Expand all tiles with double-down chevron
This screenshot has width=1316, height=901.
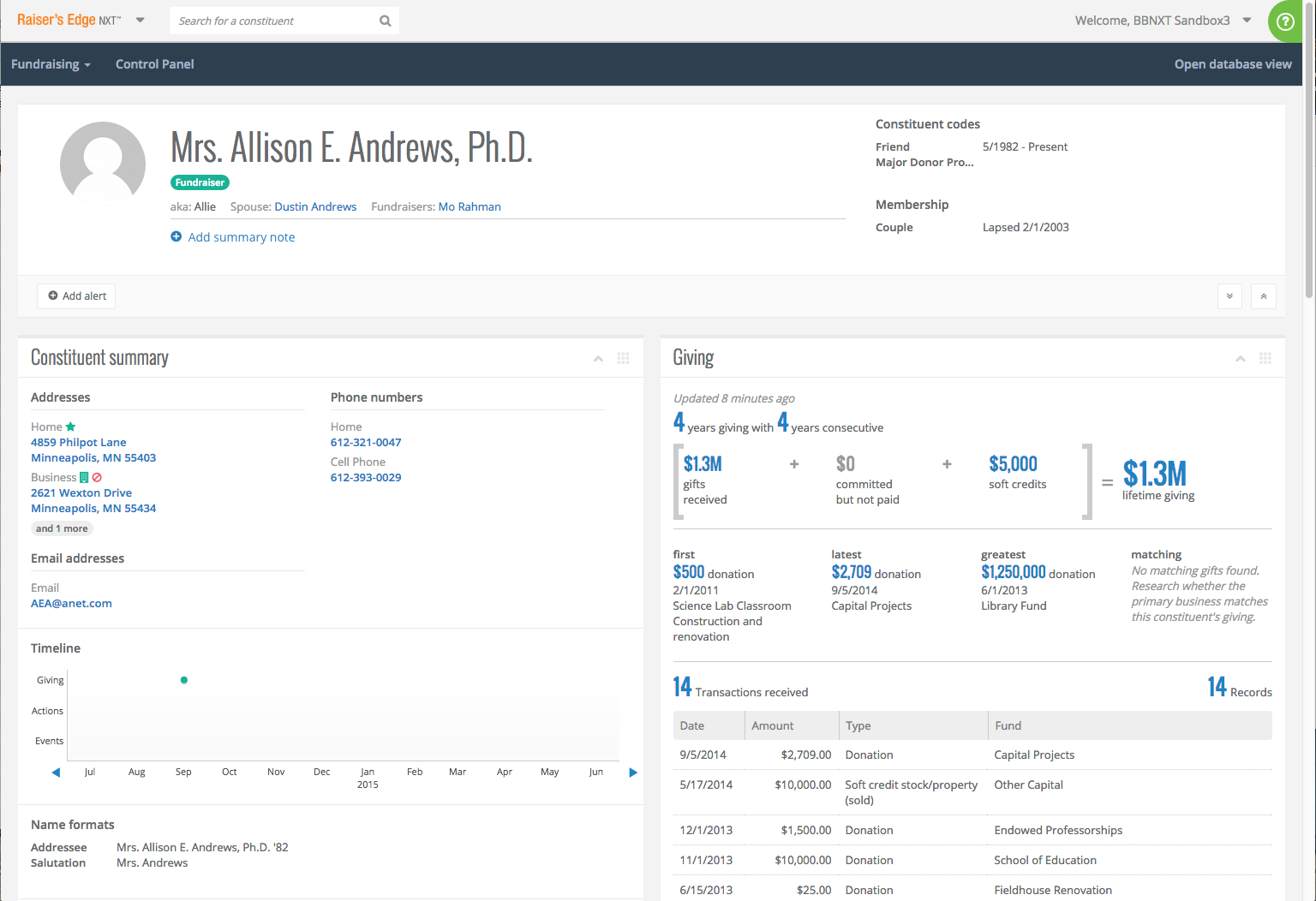[1229, 296]
